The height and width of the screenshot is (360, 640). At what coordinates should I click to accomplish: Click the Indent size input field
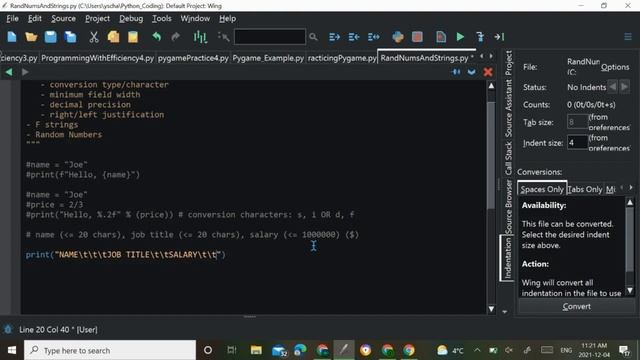pyautogui.click(x=577, y=143)
